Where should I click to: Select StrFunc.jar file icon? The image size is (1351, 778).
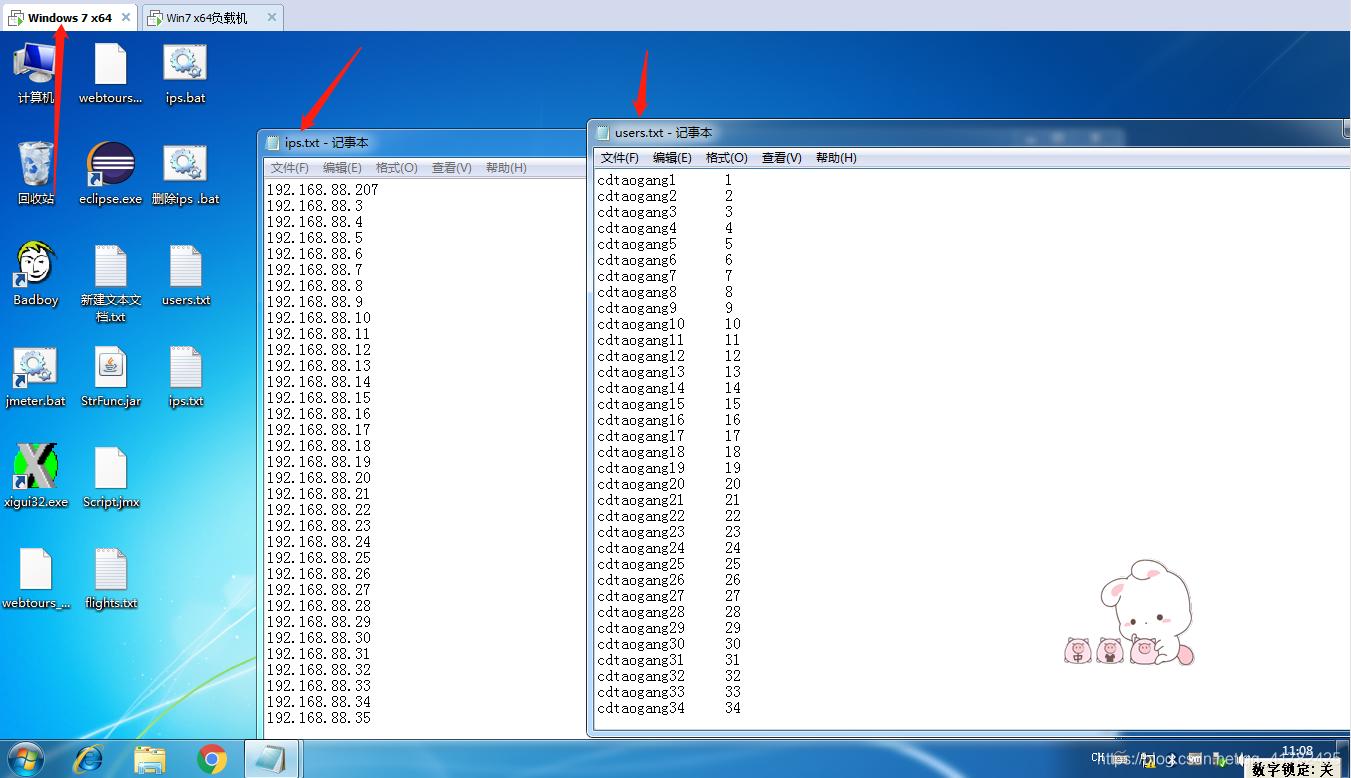pyautogui.click(x=110, y=376)
